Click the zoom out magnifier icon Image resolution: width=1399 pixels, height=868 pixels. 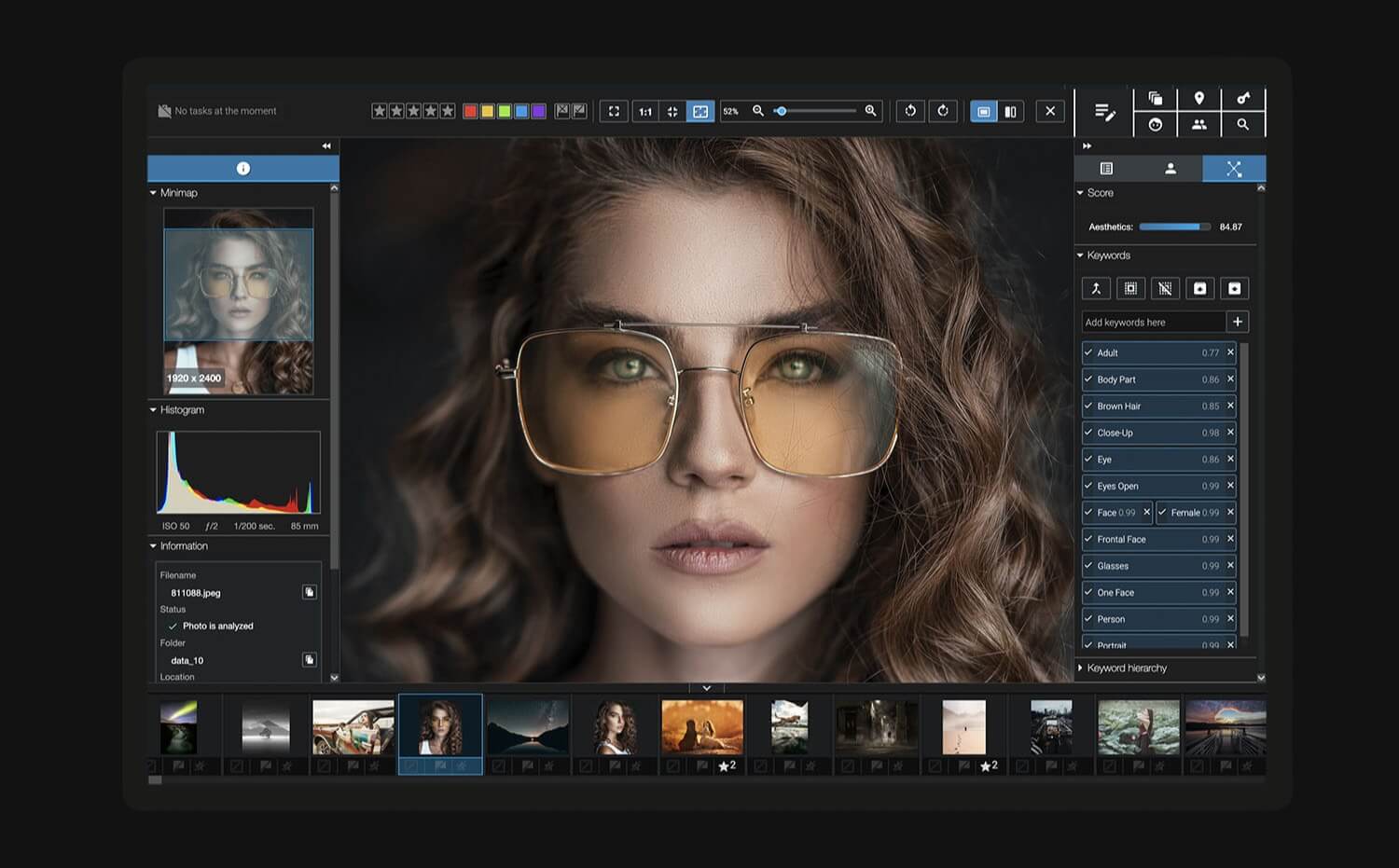tap(758, 111)
